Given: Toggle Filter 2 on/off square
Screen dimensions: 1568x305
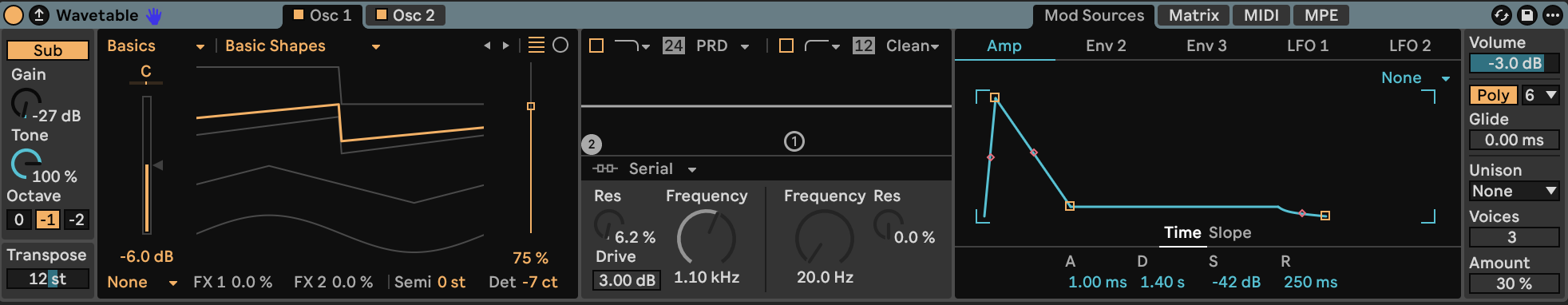Looking at the screenshot, I should [786, 46].
